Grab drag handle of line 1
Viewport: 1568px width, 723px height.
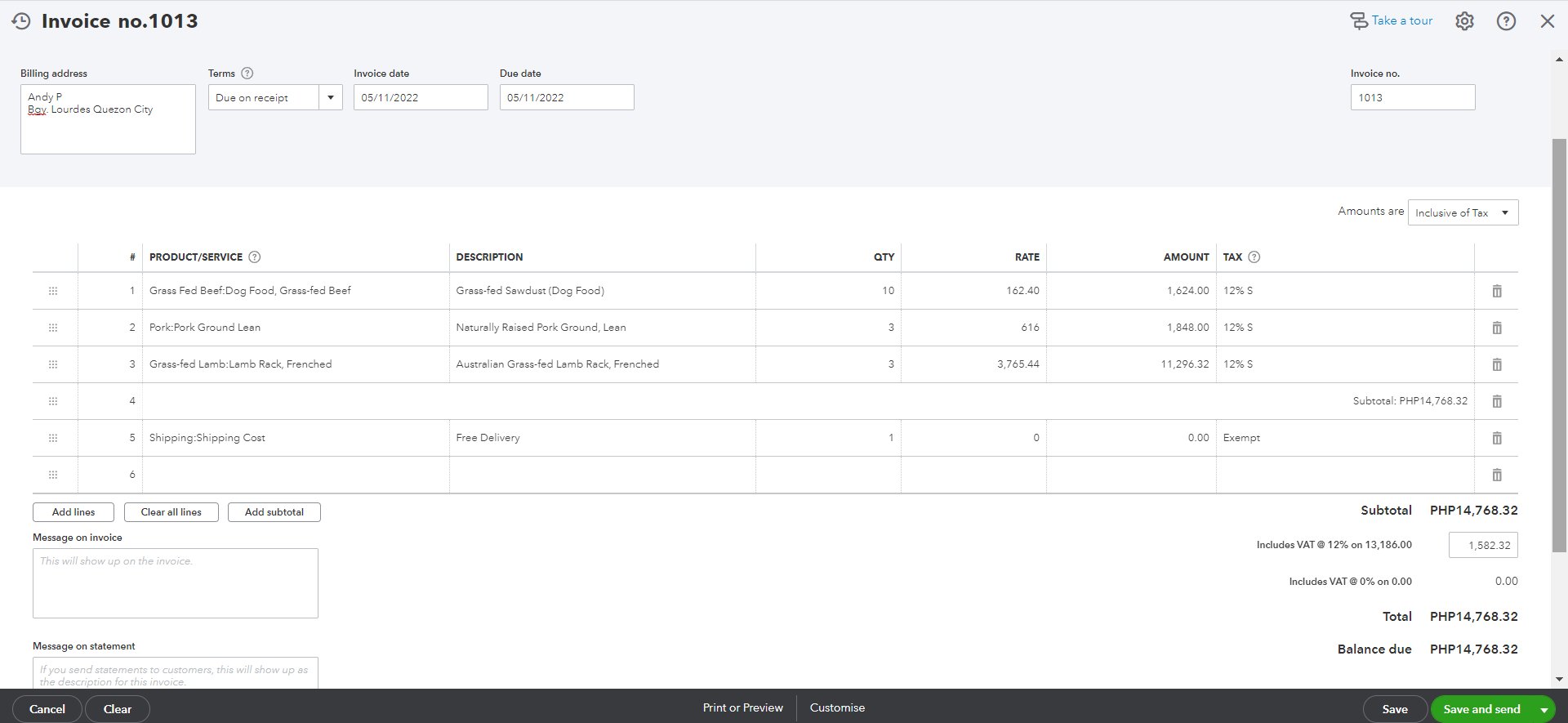pyautogui.click(x=53, y=291)
